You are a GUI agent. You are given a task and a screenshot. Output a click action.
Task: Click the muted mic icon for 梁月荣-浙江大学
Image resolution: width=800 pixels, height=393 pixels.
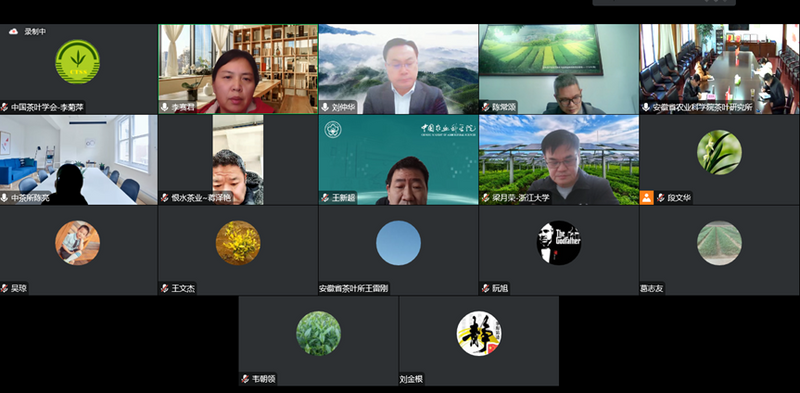485,198
